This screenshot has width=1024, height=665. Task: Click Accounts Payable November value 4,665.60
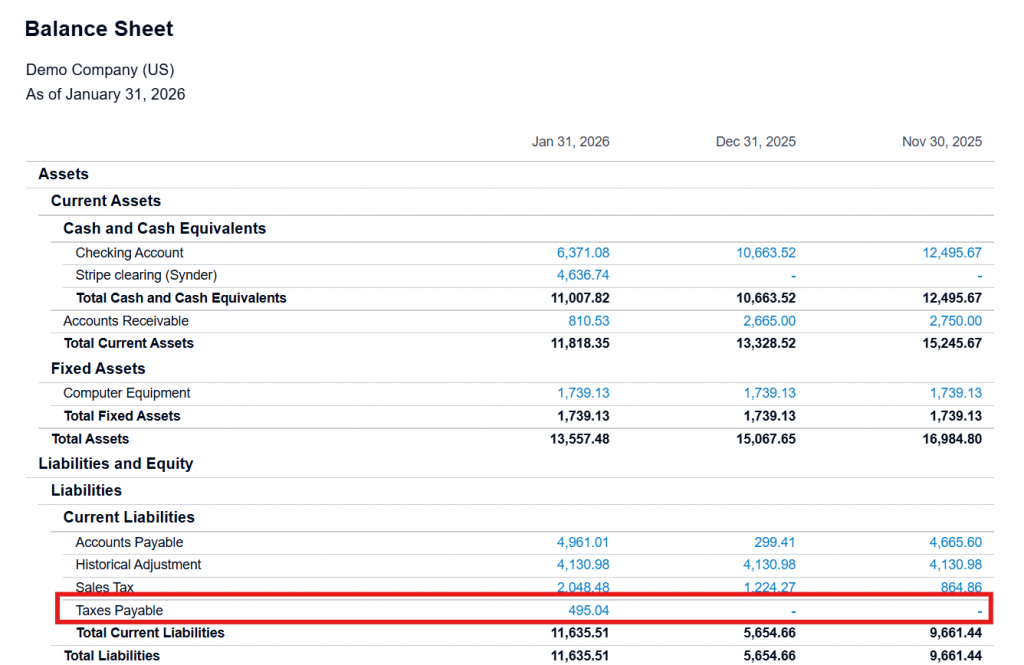tap(955, 542)
